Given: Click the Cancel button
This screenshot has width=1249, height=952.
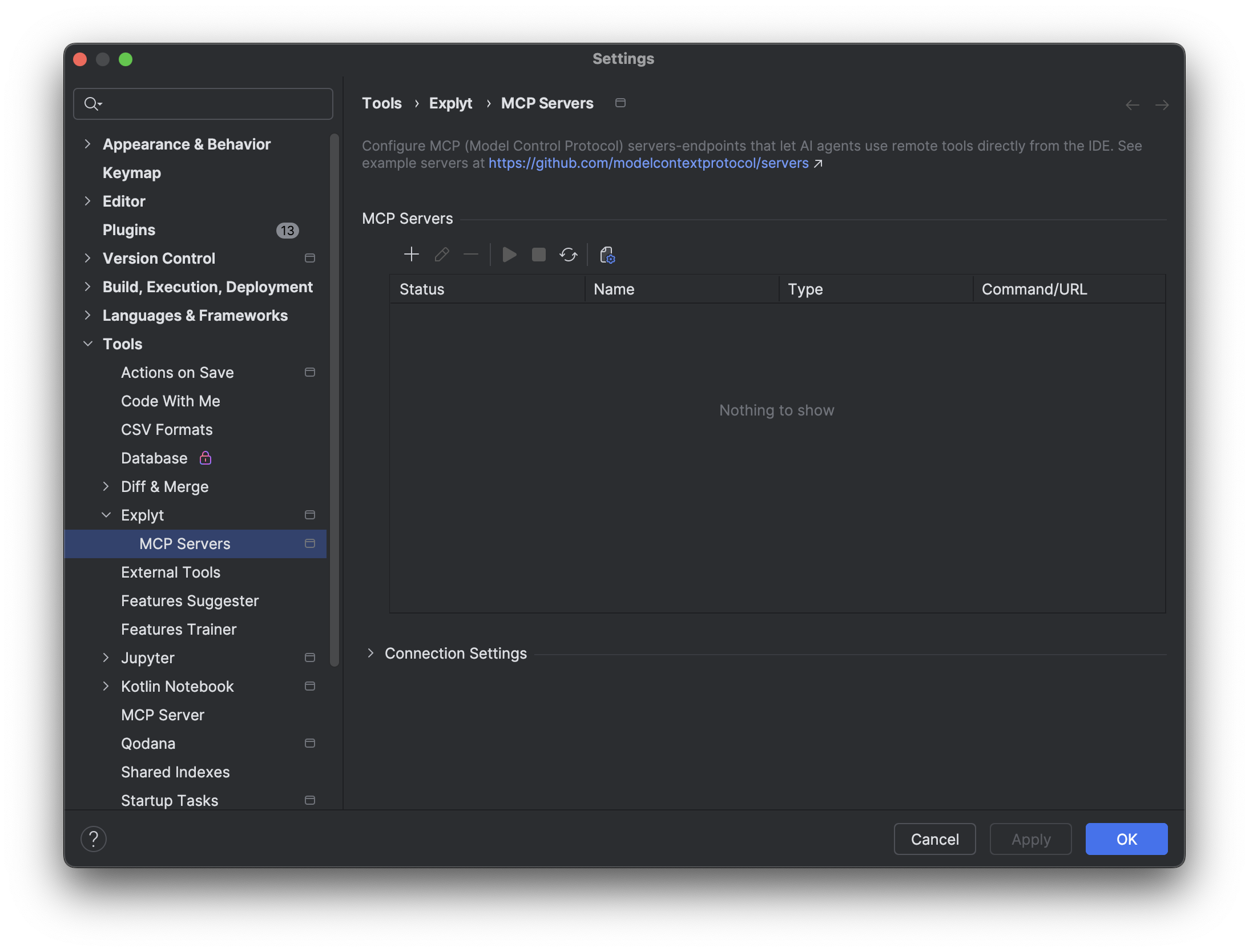Looking at the screenshot, I should click(934, 839).
